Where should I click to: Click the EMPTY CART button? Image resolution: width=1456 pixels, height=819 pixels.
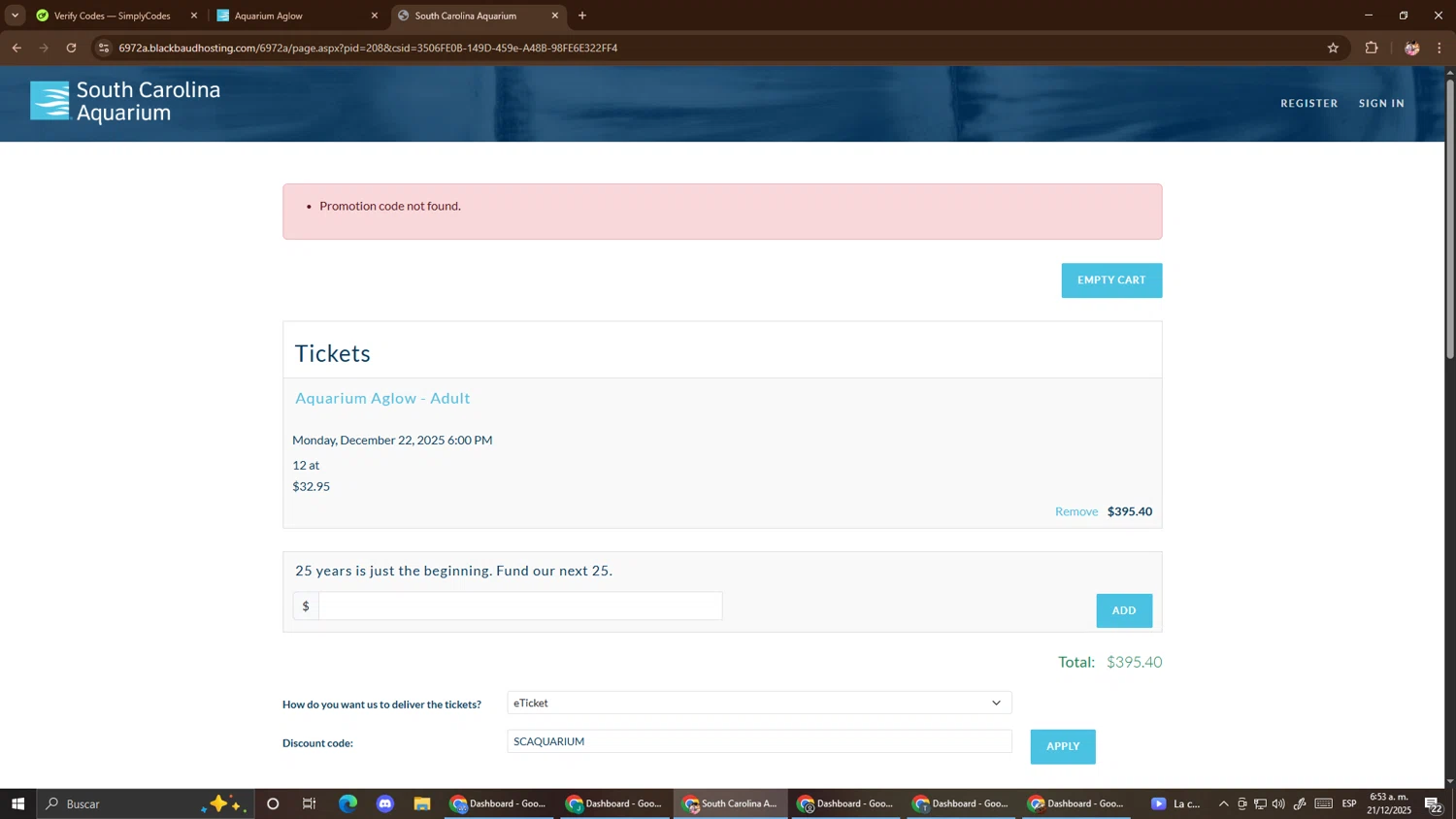click(1111, 280)
